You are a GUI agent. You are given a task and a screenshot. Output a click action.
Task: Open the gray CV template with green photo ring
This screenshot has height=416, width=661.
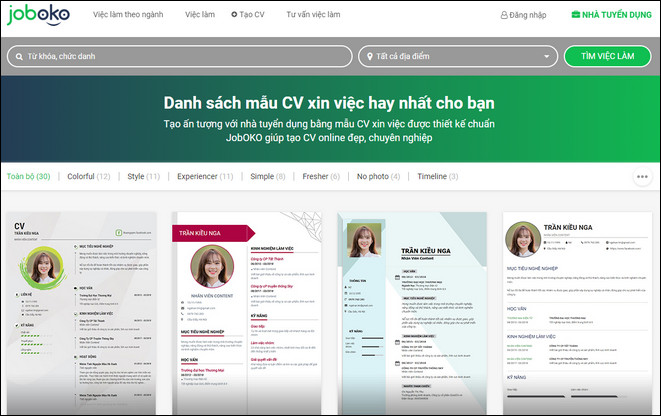point(81,313)
